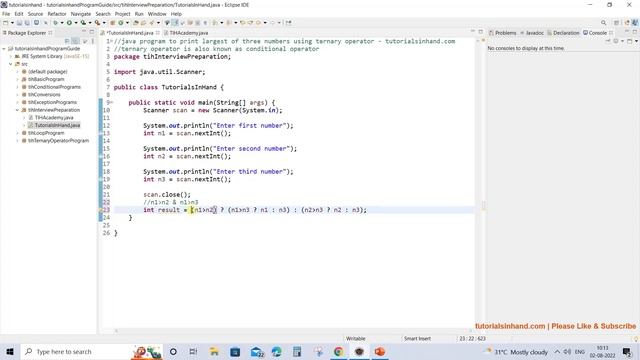640x360 pixels.
Task: Toggle Pin Editor at toolbar end
Action: tap(289, 23)
